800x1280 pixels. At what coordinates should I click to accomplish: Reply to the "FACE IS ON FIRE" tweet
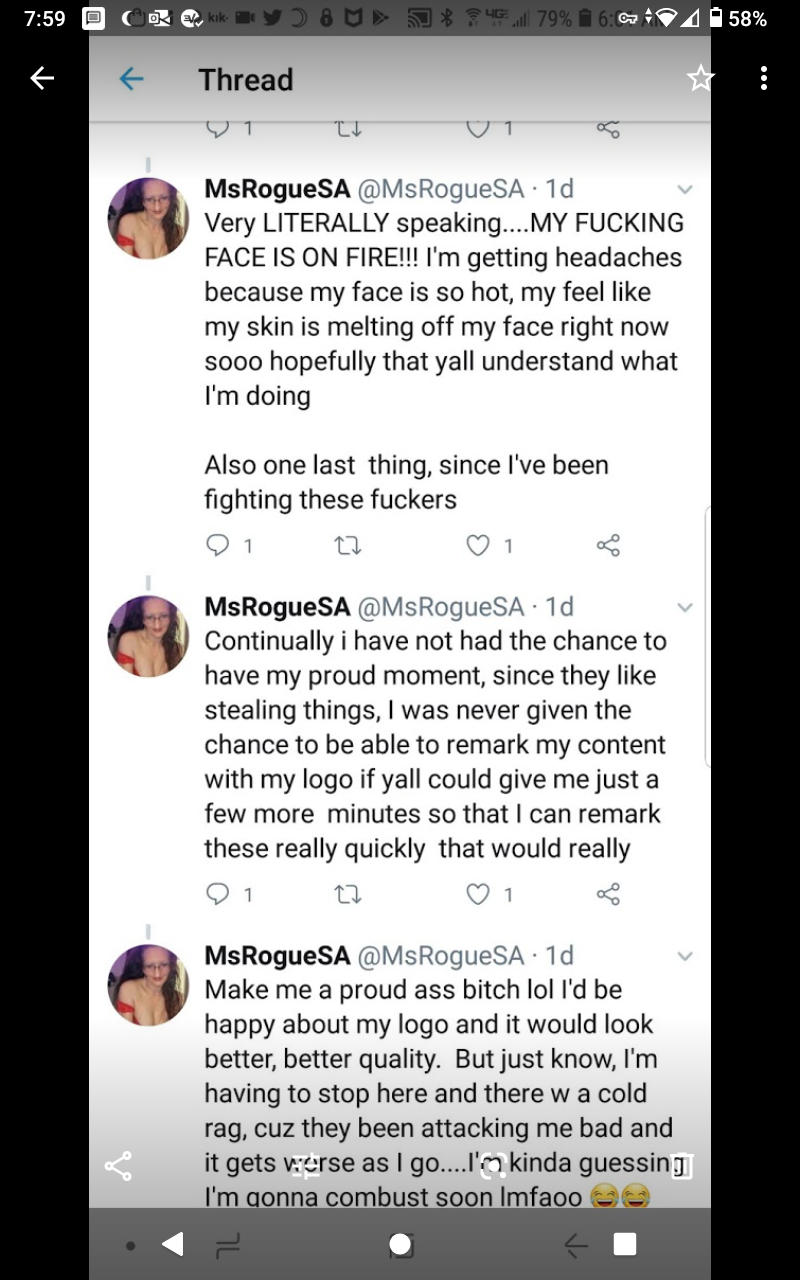tap(217, 545)
